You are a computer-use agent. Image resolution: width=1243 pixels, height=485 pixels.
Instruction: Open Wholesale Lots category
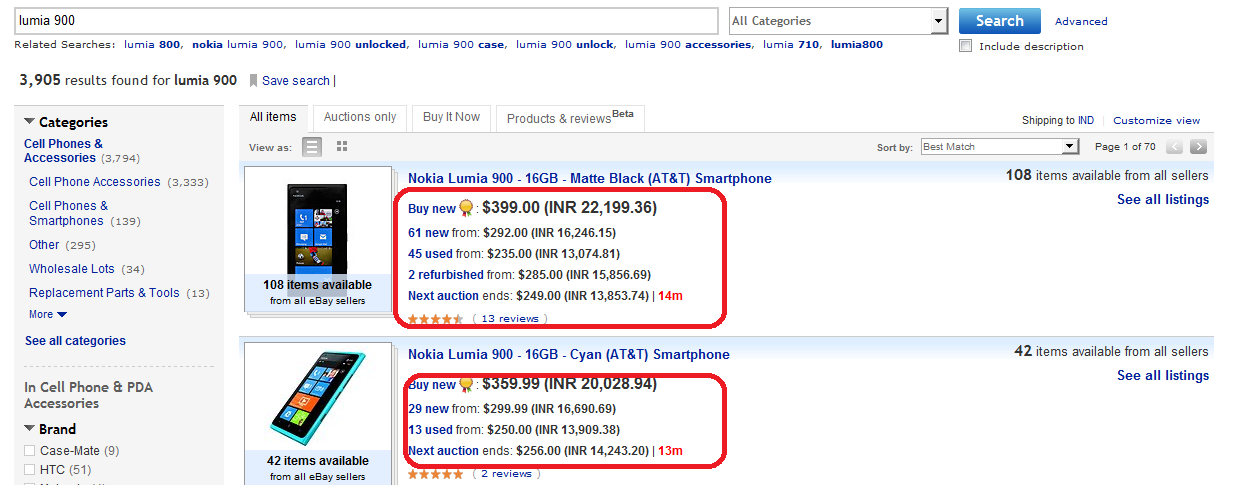pyautogui.click(x=72, y=269)
